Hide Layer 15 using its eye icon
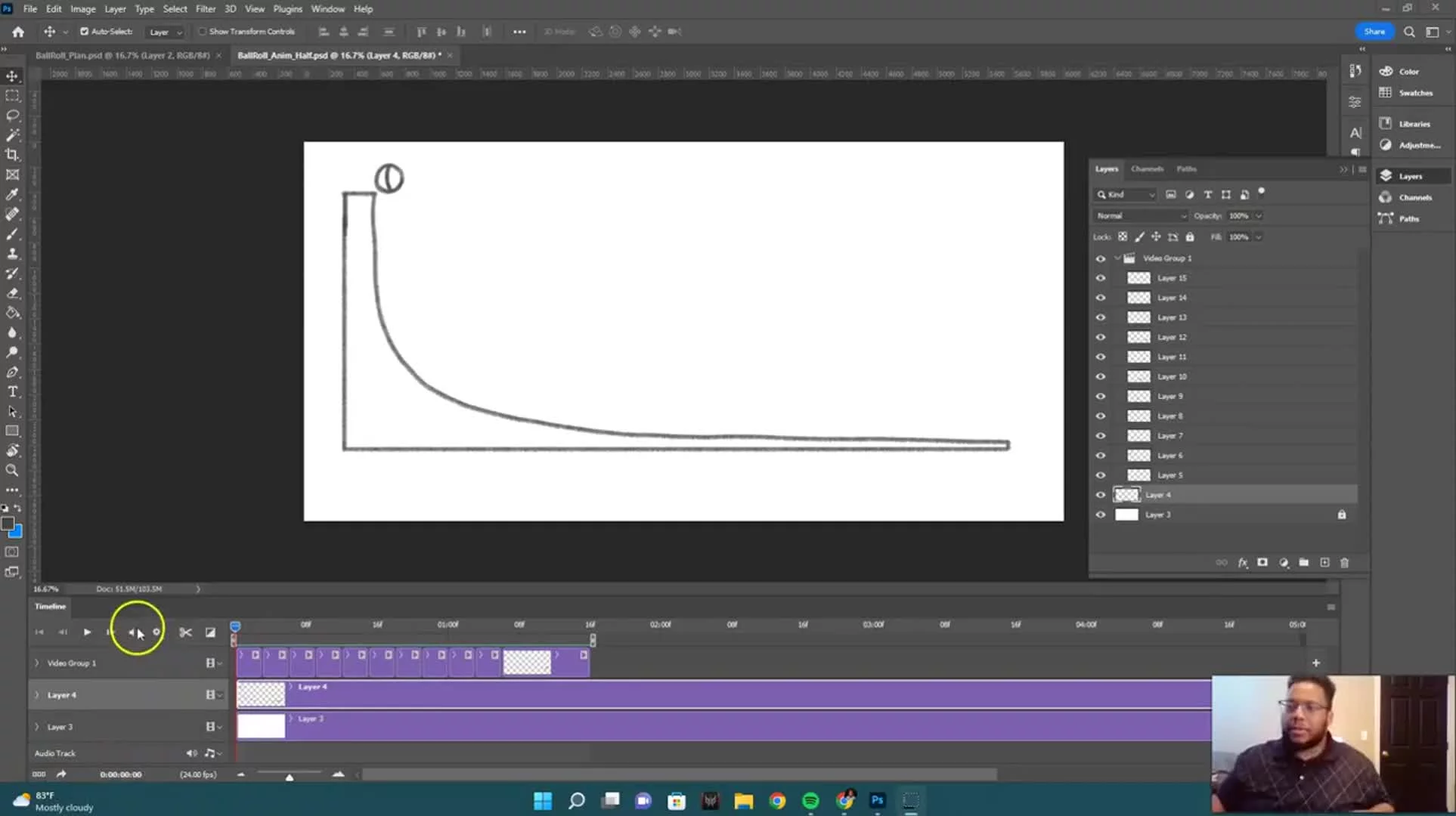The width and height of the screenshot is (1456, 816). 1101,278
